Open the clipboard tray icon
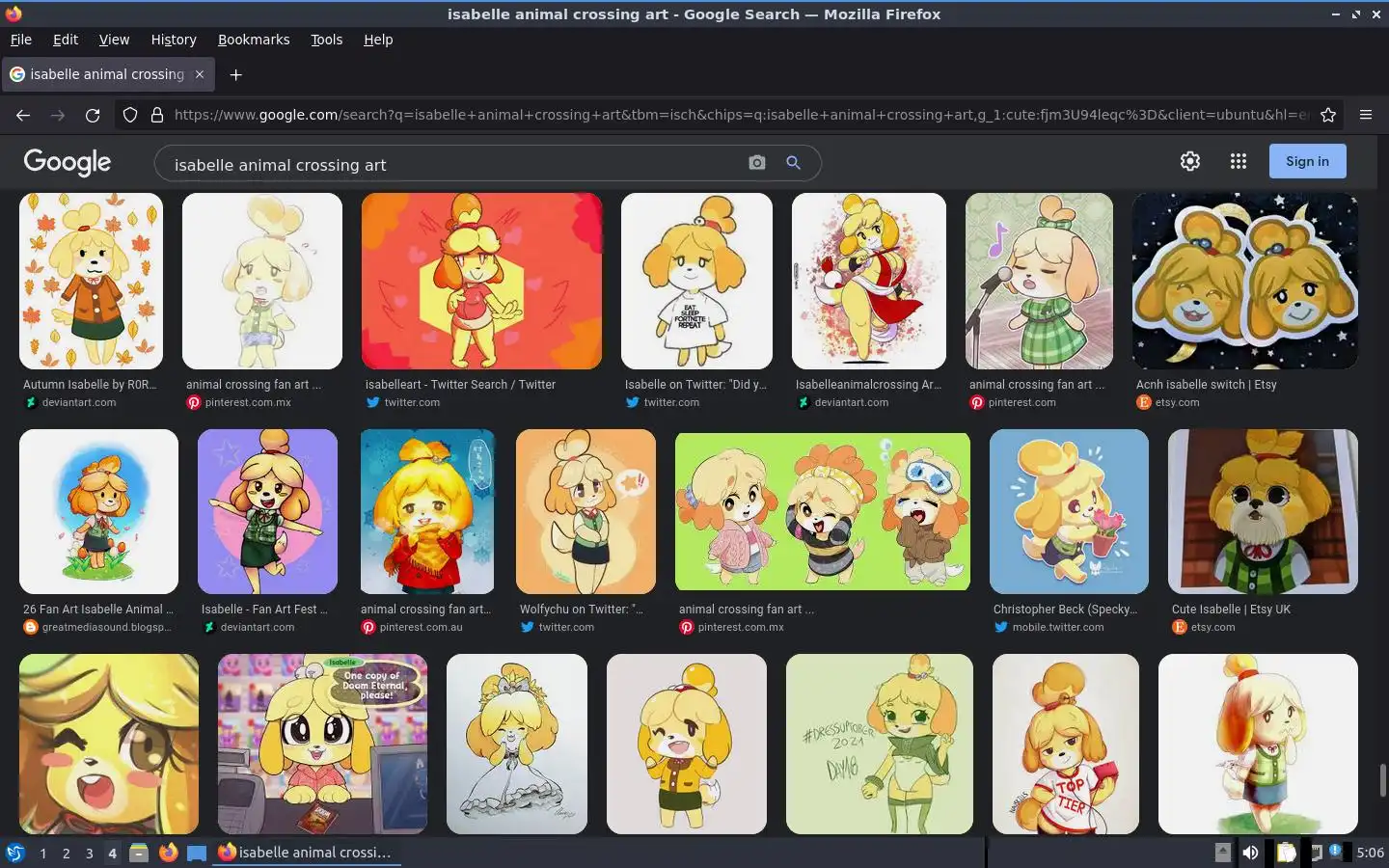This screenshot has width=1389, height=868. pos(1286,853)
